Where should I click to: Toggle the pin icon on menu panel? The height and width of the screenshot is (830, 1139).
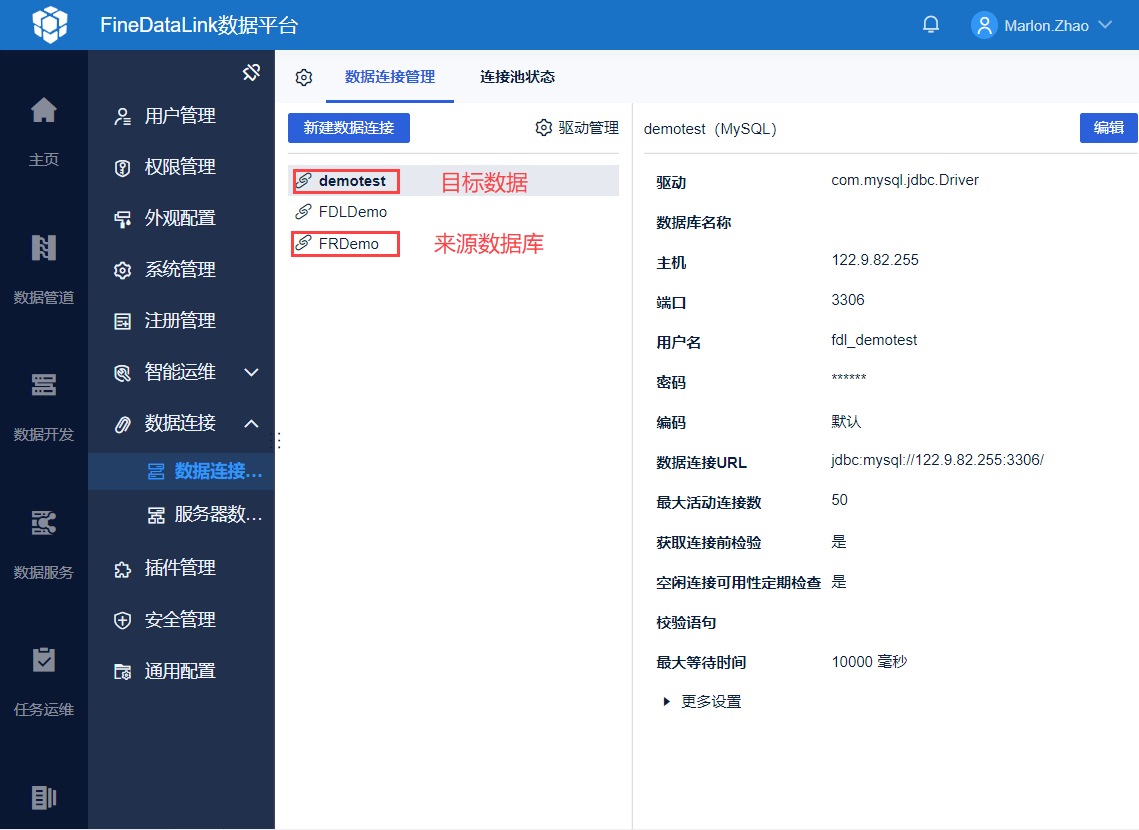pos(251,73)
